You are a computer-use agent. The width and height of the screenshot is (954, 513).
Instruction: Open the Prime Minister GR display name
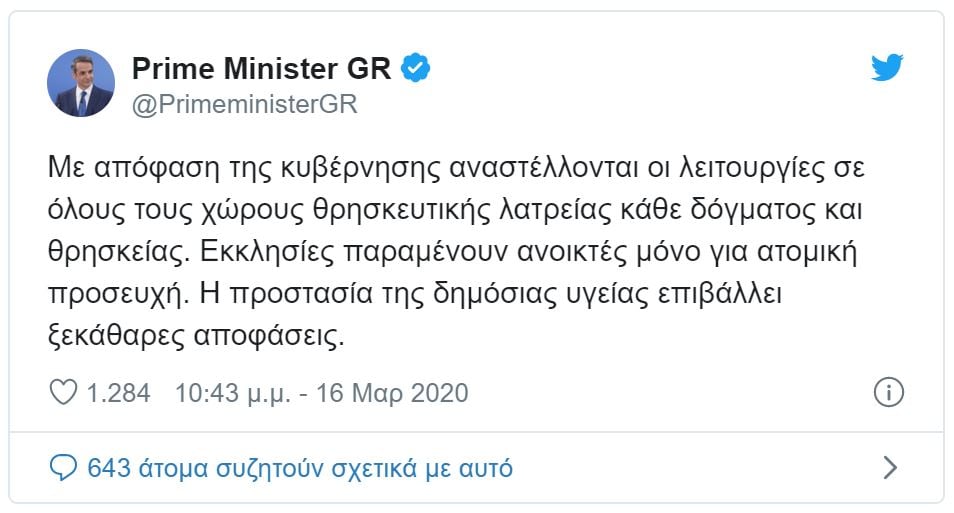[x=262, y=68]
